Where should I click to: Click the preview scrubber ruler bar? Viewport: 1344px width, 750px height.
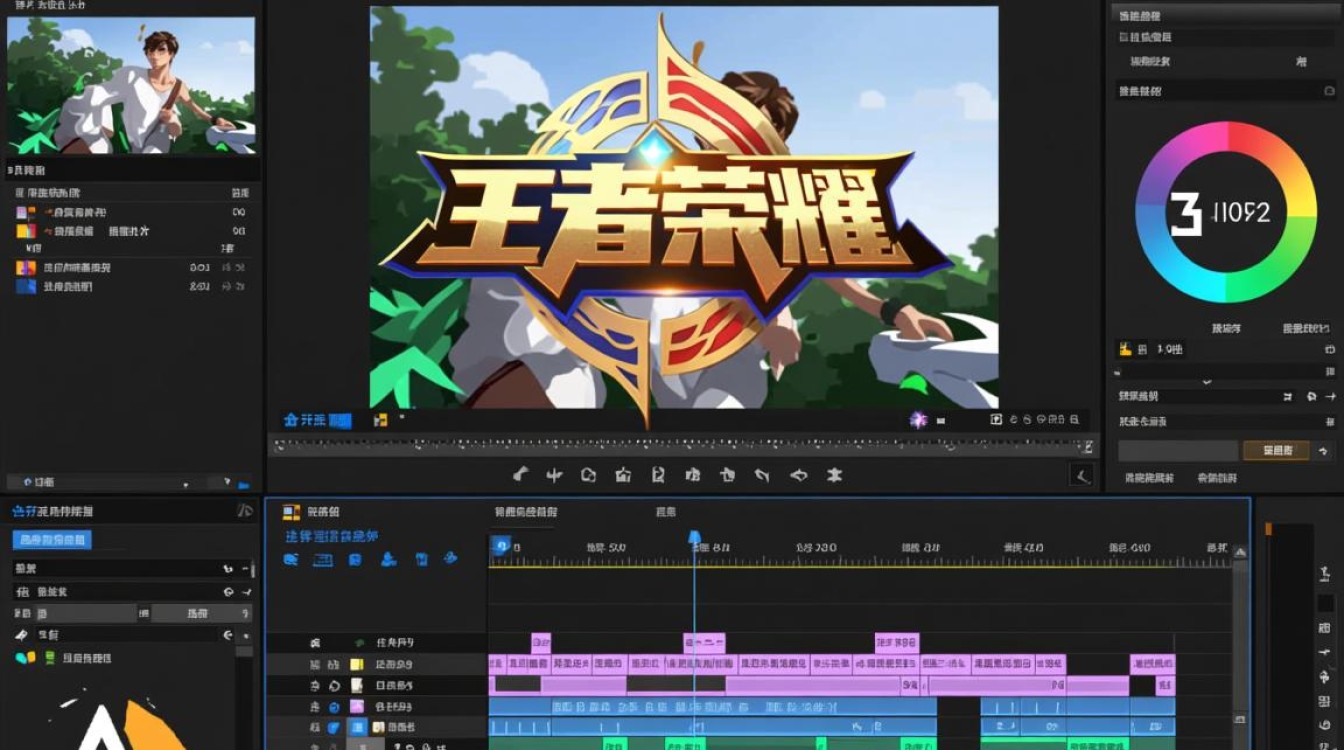coord(684,446)
